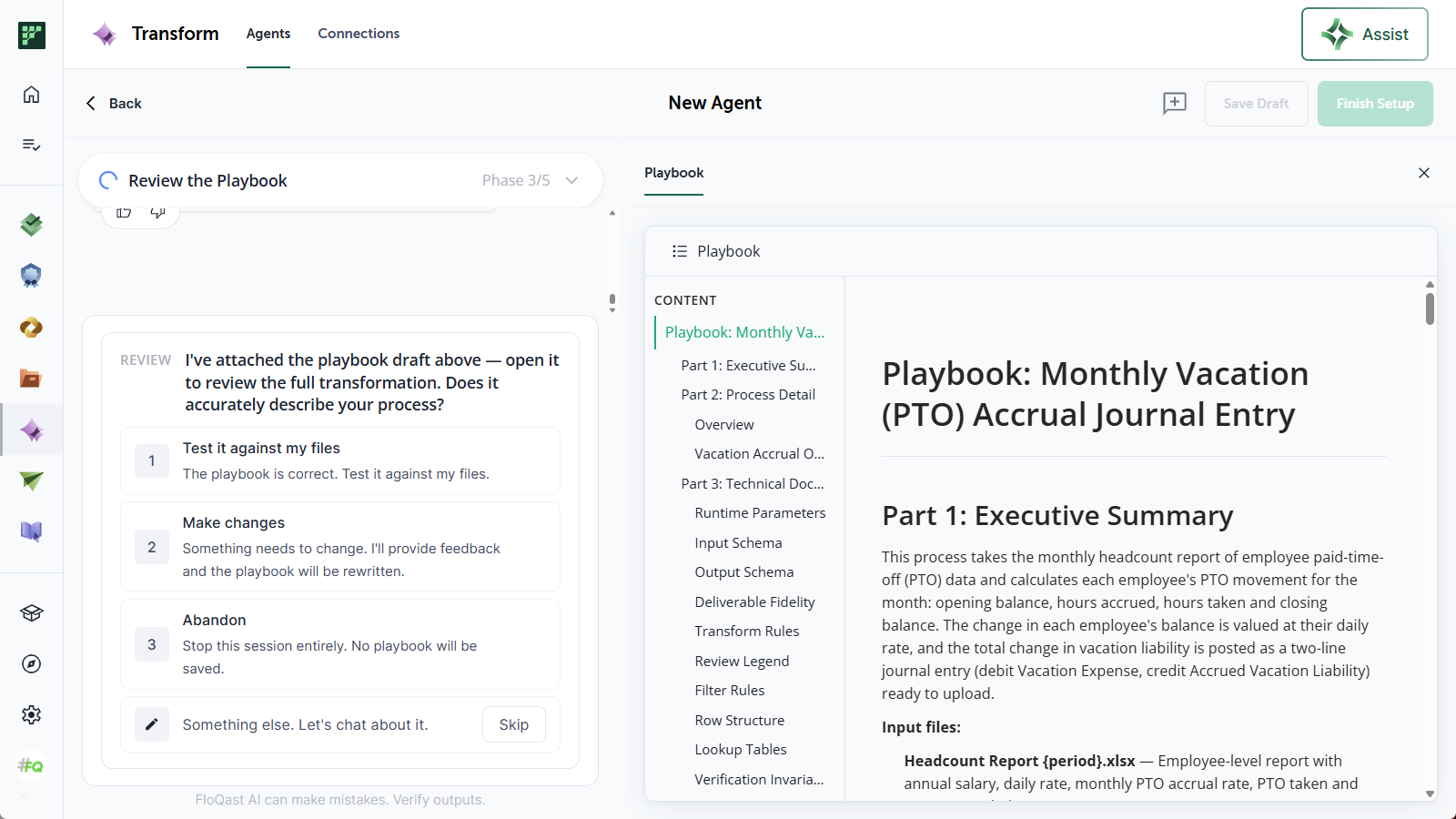The image size is (1456, 819).
Task: Click the thumbs up feedback icon
Action: tap(124, 212)
